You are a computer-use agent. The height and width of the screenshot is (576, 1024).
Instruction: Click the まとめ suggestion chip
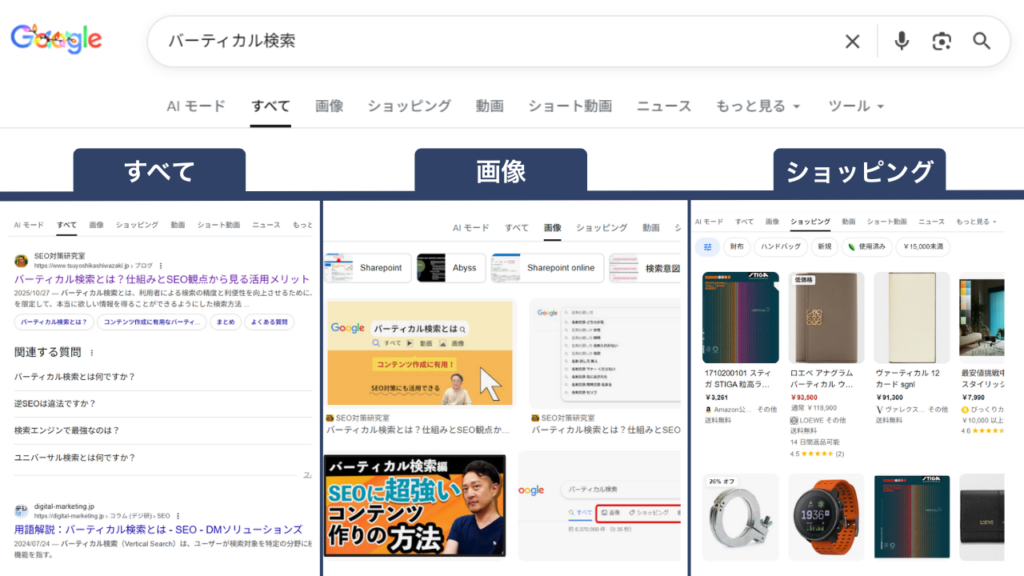coord(227,322)
